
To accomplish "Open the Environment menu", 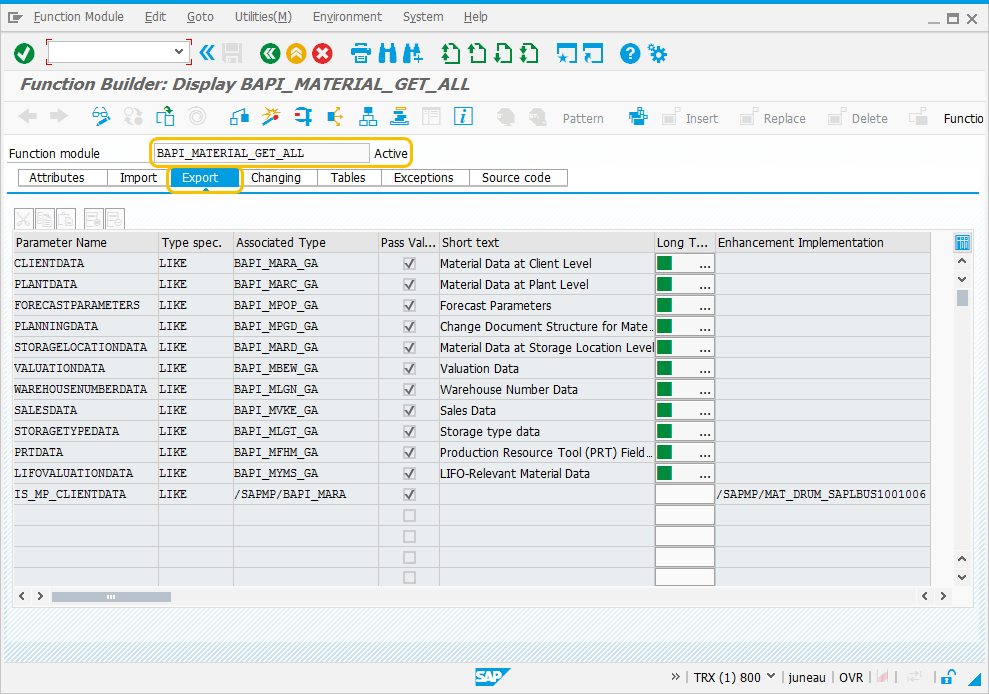I will coord(348,17).
